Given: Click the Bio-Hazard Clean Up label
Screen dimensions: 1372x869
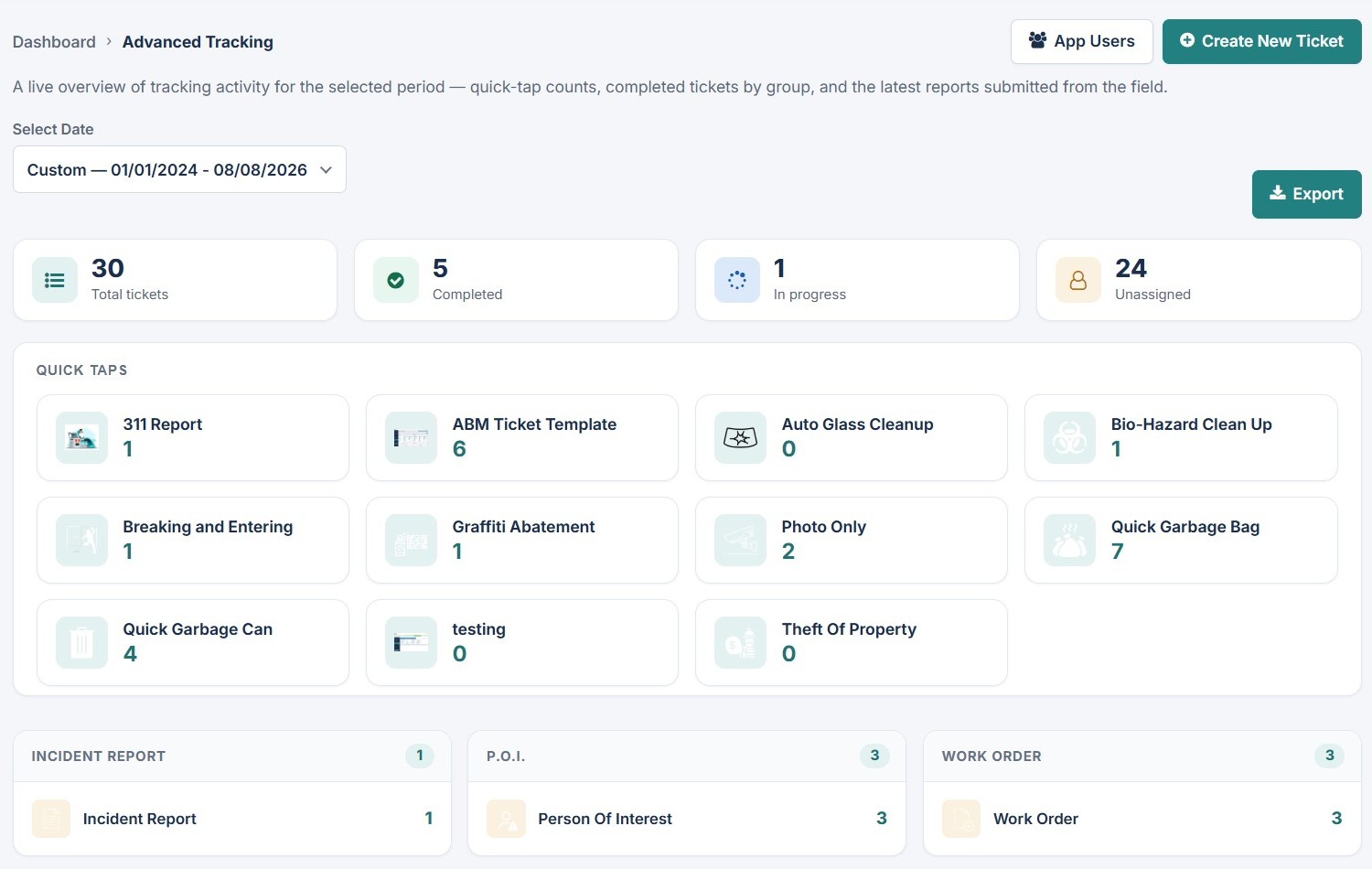Looking at the screenshot, I should (x=1192, y=424).
